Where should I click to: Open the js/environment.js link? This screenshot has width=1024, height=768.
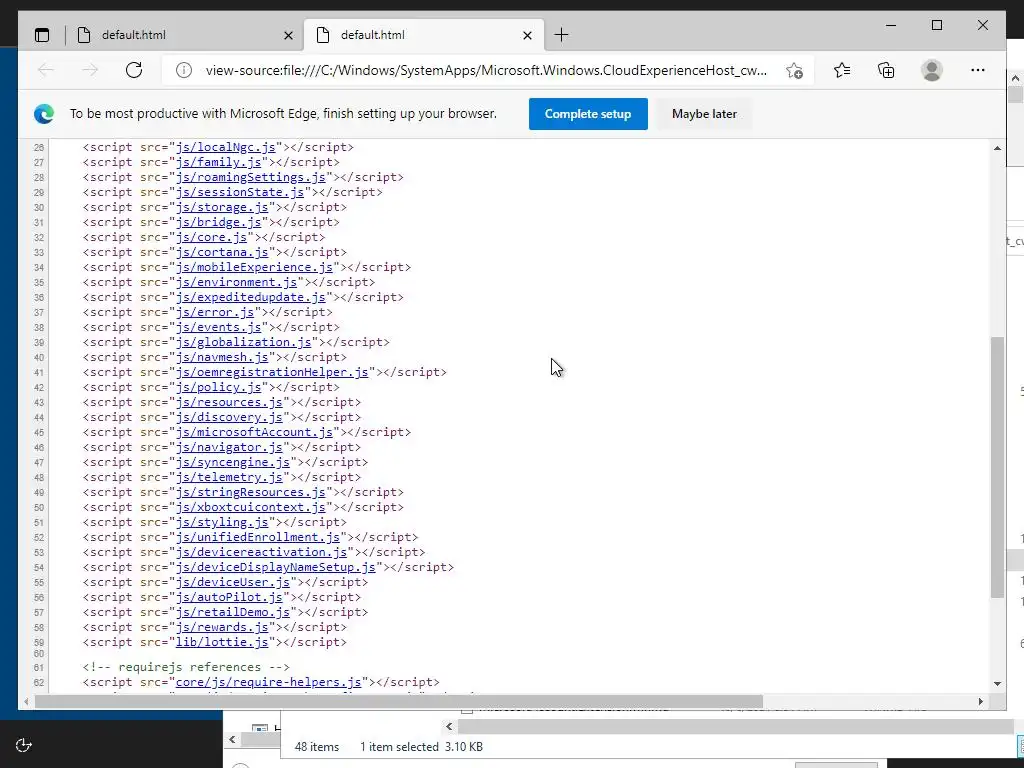click(236, 282)
